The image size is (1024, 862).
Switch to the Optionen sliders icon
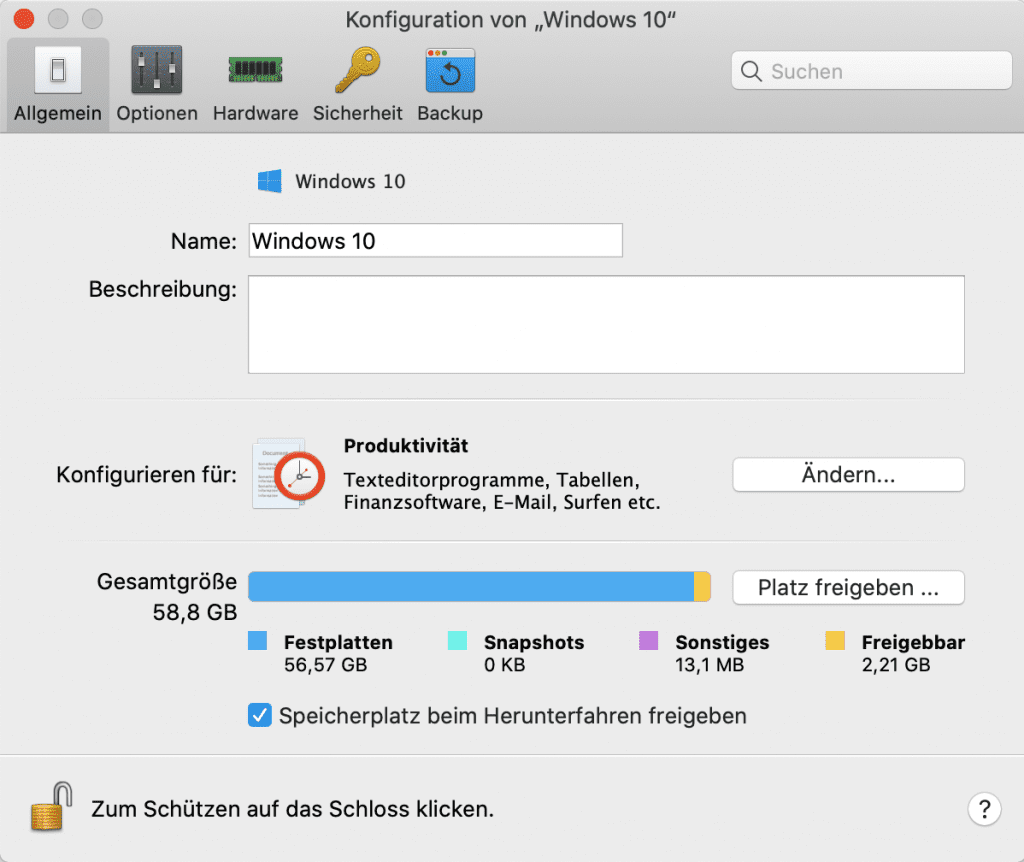coord(157,71)
